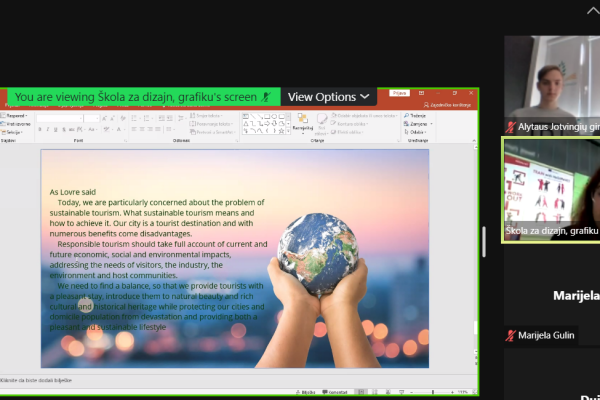600x400 pixels.
Task: Toggle strikethrough formatting in Font group
Action: click(x=72, y=129)
